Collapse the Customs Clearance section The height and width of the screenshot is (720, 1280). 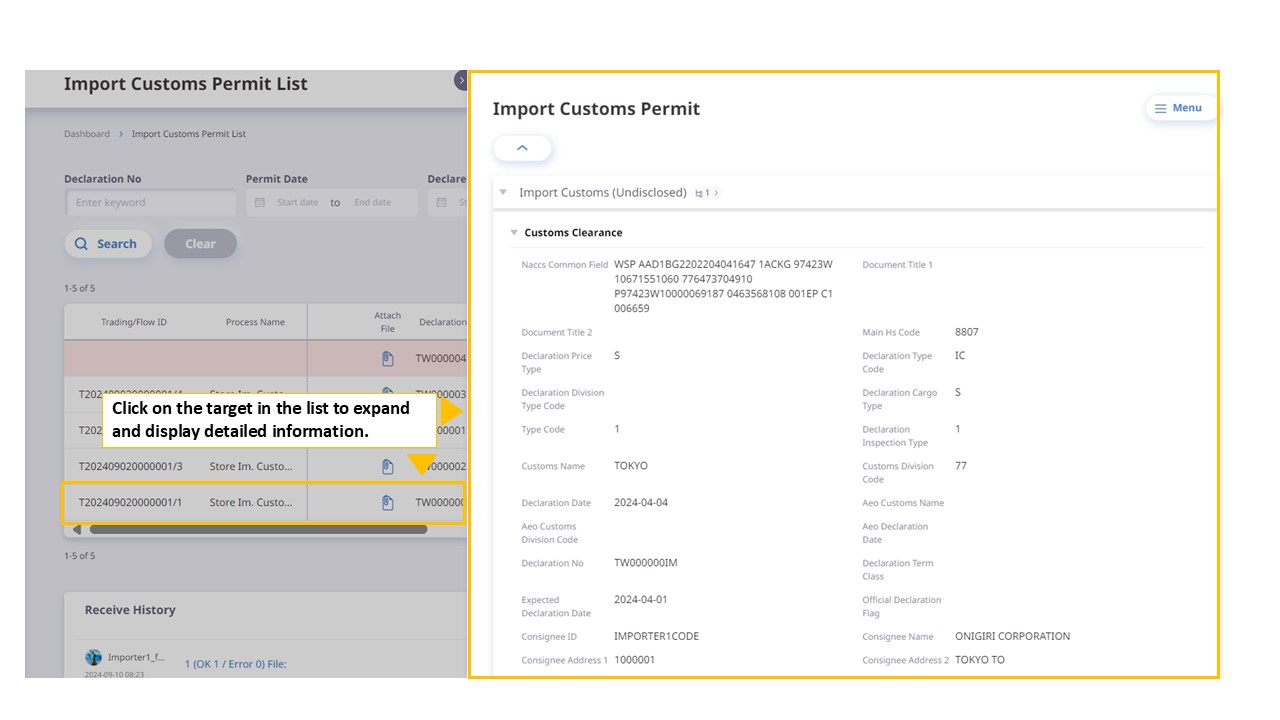point(514,233)
